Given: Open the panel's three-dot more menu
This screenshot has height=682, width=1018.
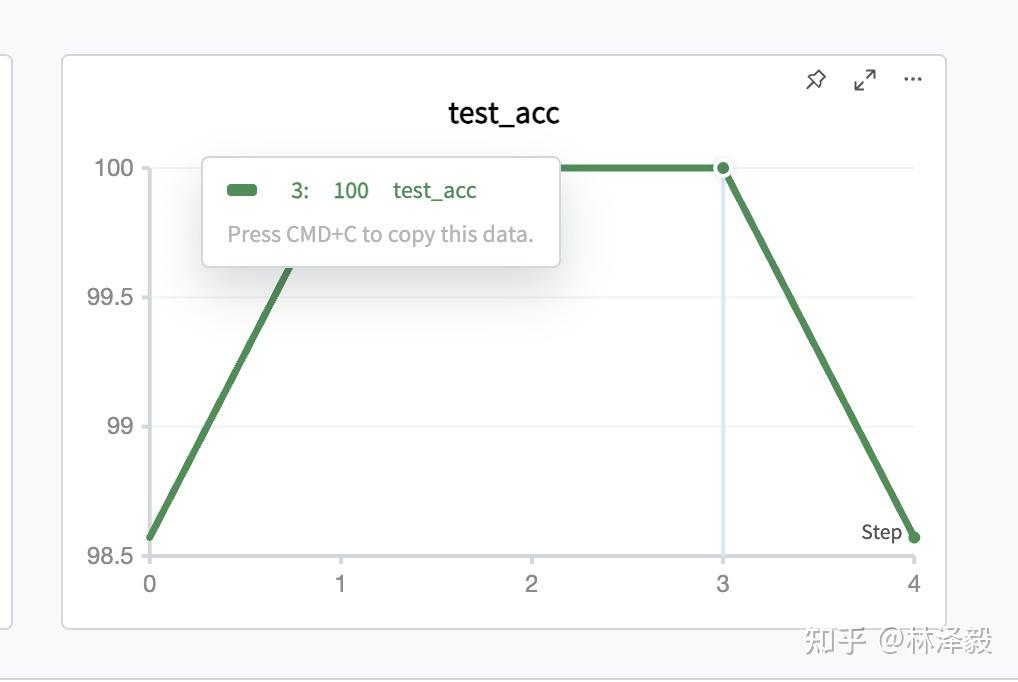Looking at the screenshot, I should [x=912, y=80].
